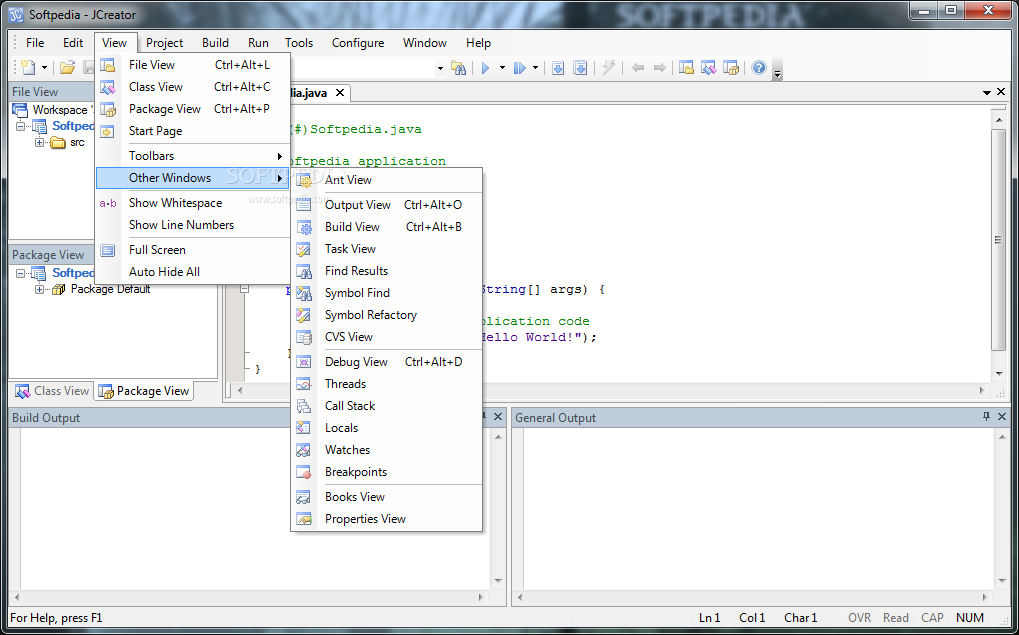Select Class View menu entry

[x=192, y=87]
